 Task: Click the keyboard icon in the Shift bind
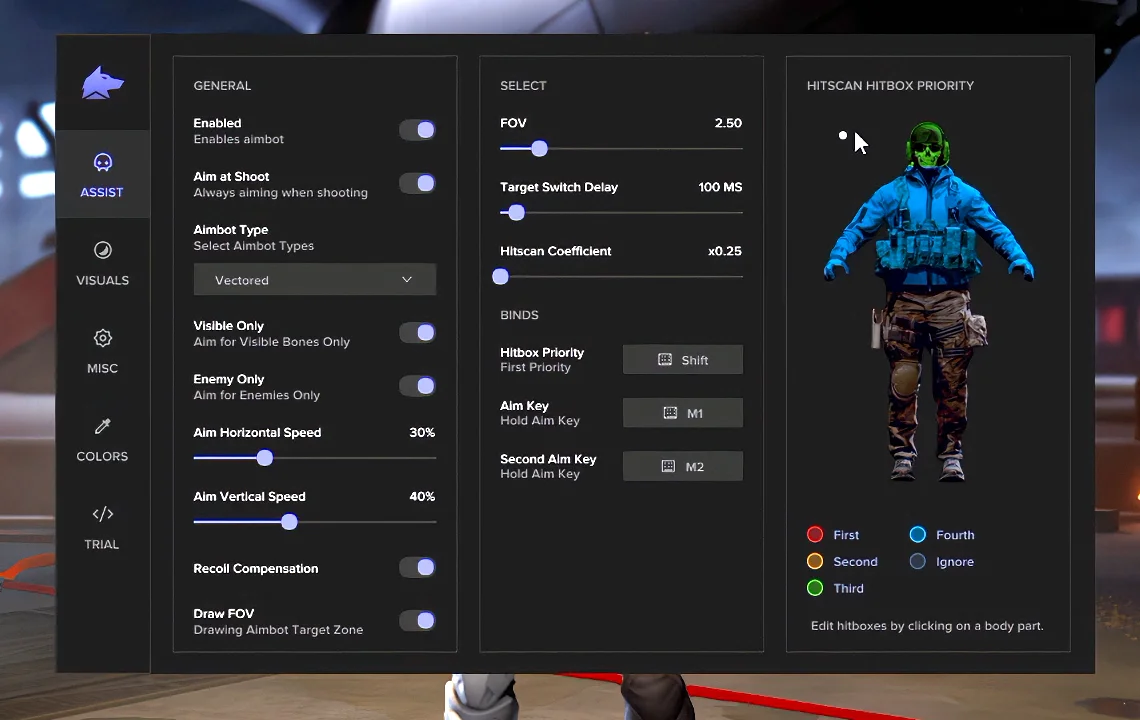(x=665, y=359)
